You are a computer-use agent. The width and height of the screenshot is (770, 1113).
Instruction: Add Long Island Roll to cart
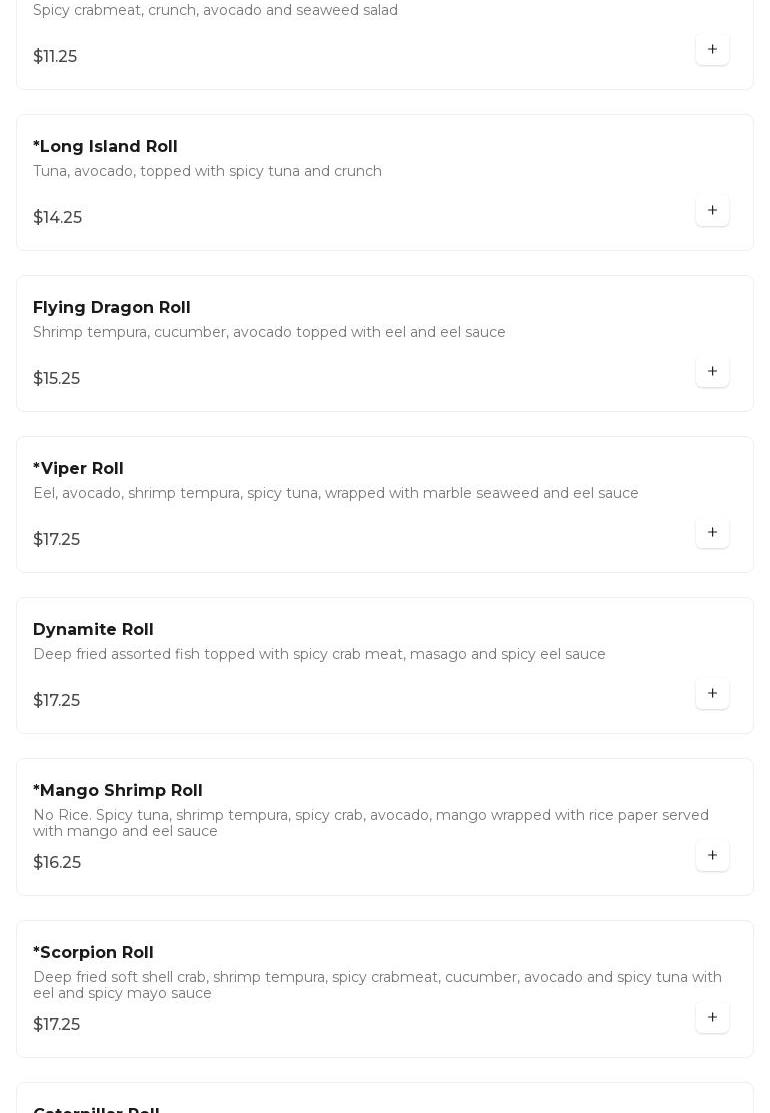712,210
